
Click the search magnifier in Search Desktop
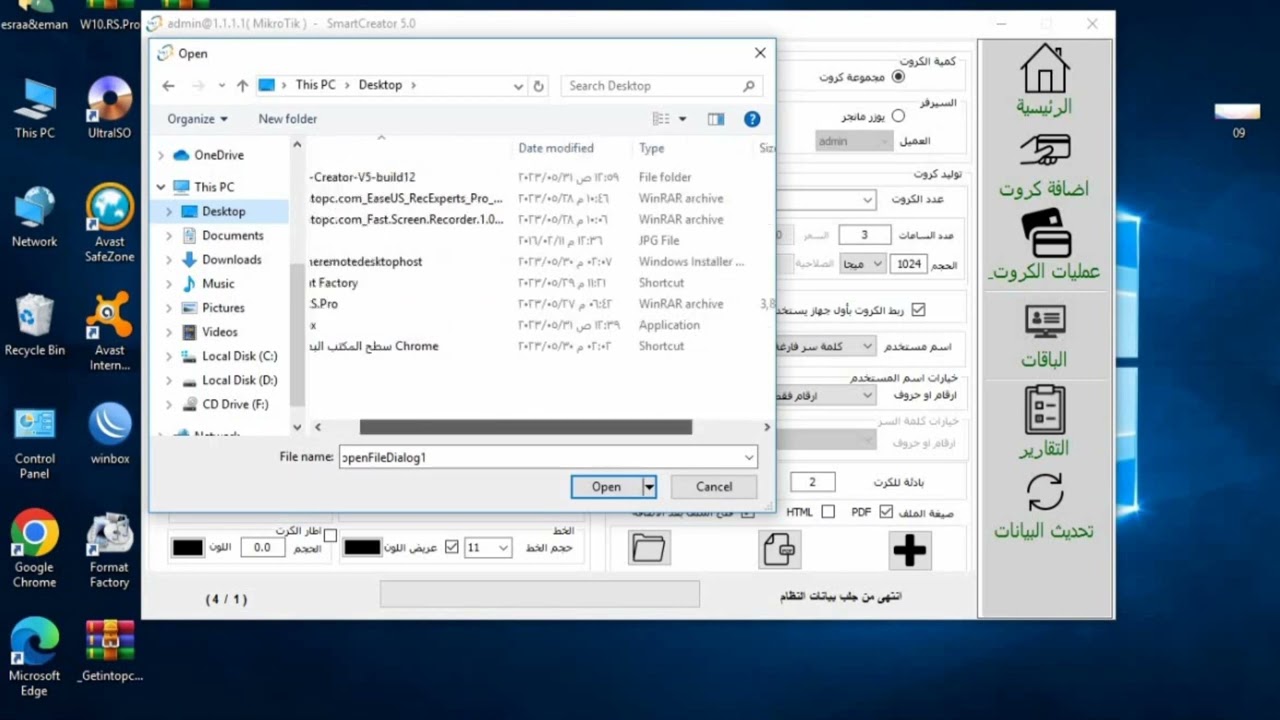(x=748, y=86)
